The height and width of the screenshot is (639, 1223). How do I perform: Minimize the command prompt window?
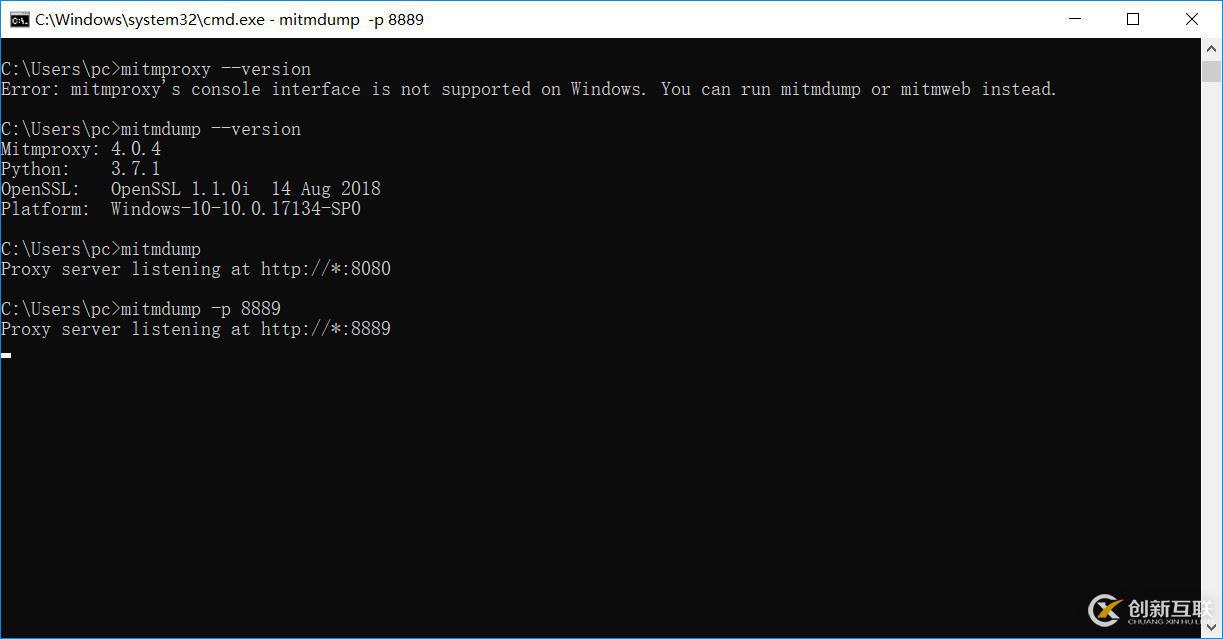coord(1075,19)
